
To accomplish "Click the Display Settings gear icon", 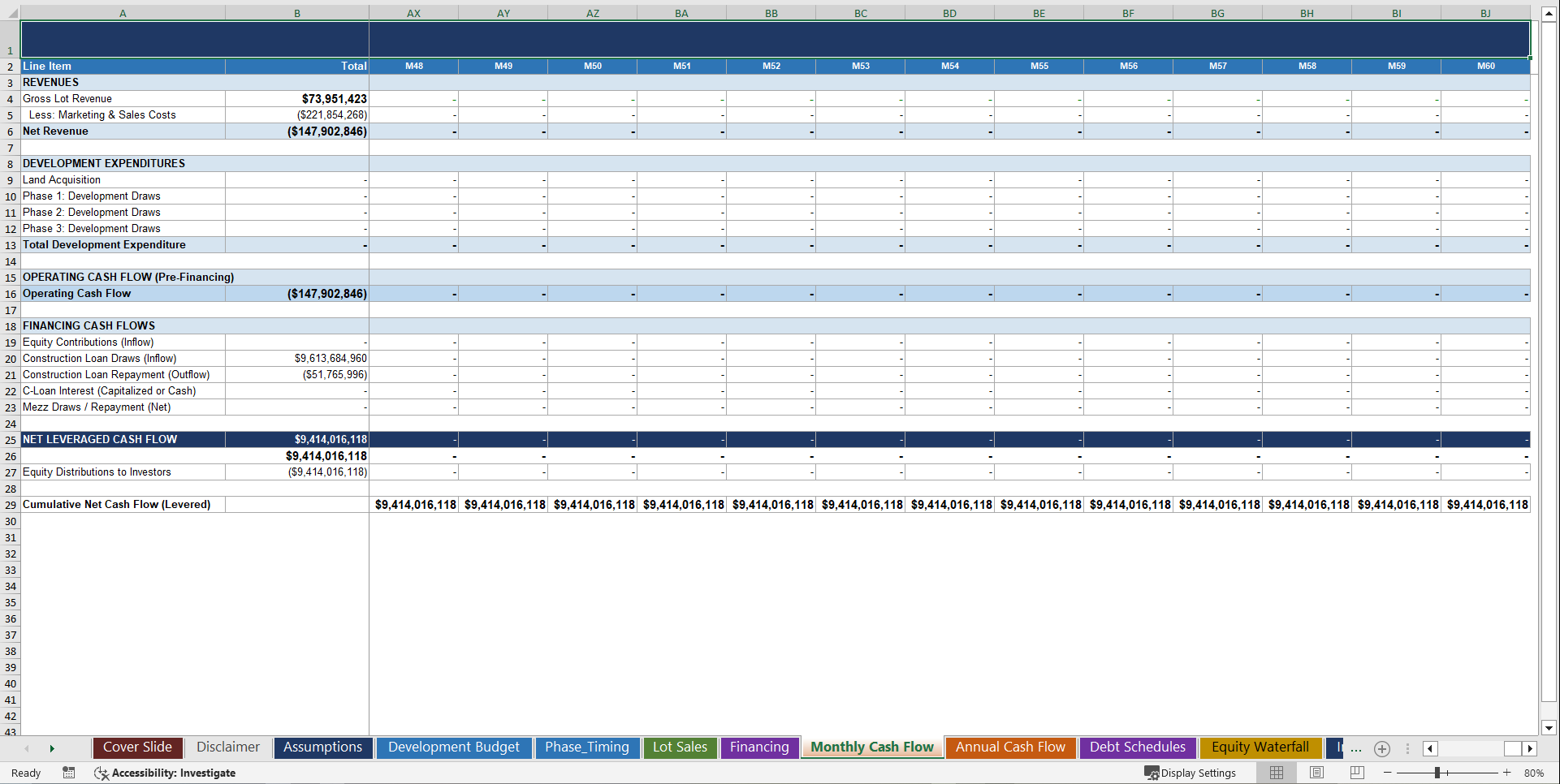I will tap(1152, 773).
